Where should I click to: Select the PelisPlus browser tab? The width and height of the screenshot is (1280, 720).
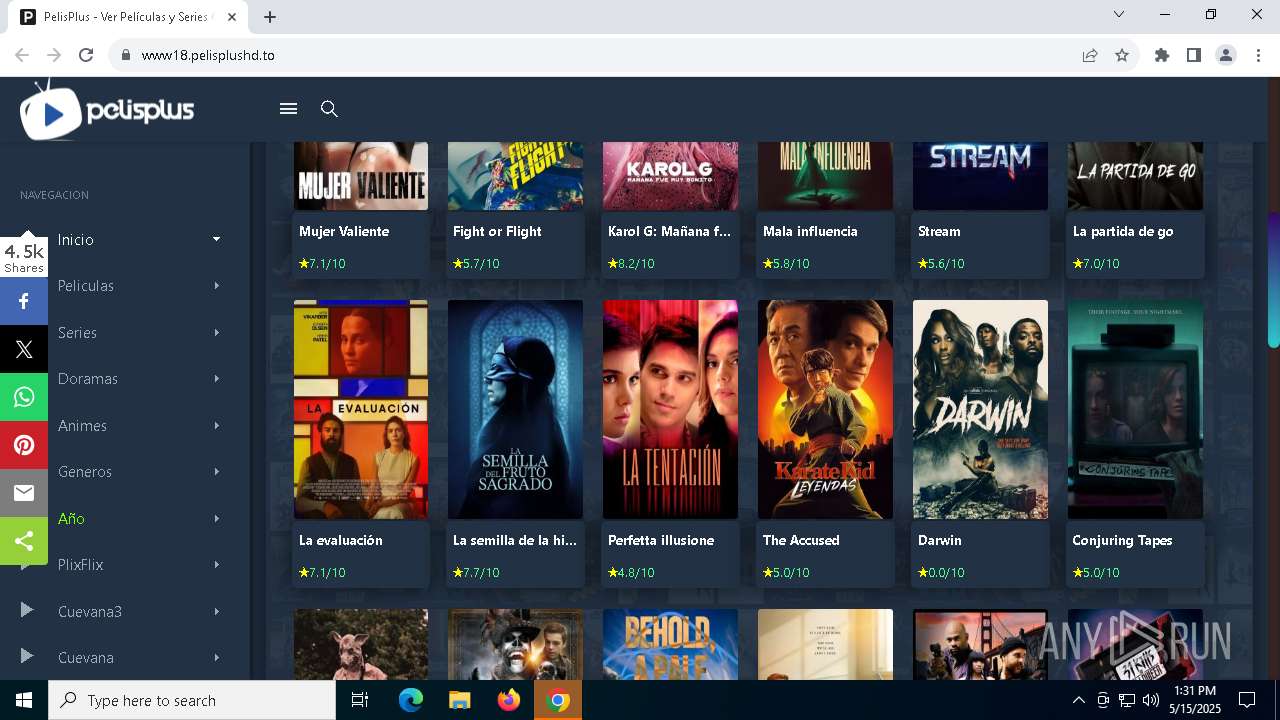pos(127,17)
